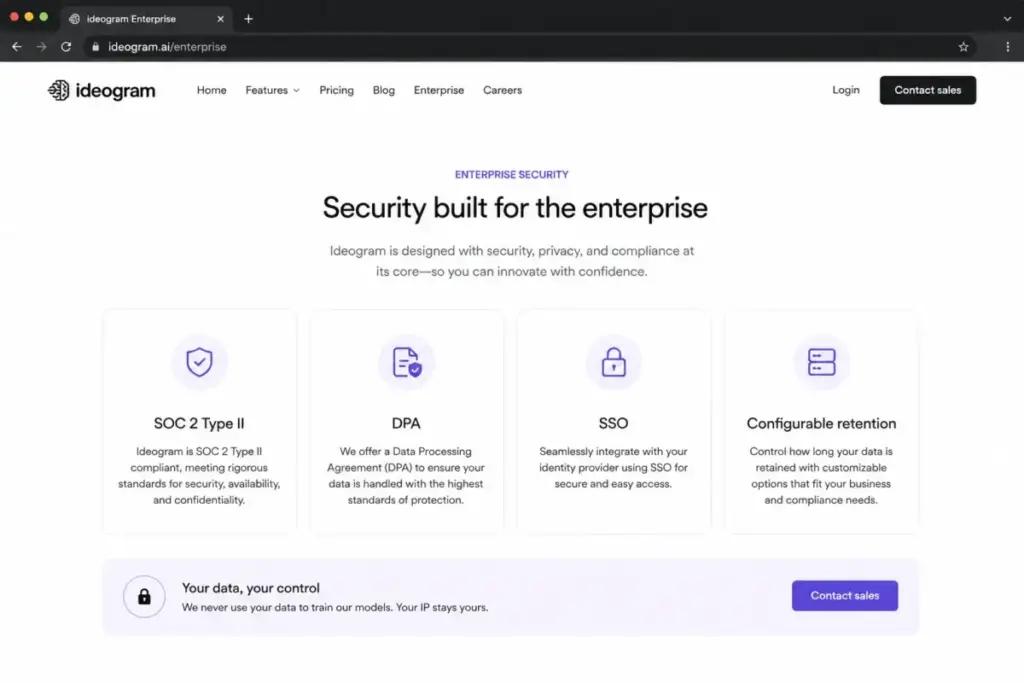Click the text We never use your data
This screenshot has height=683, width=1024.
pyautogui.click(x=334, y=607)
